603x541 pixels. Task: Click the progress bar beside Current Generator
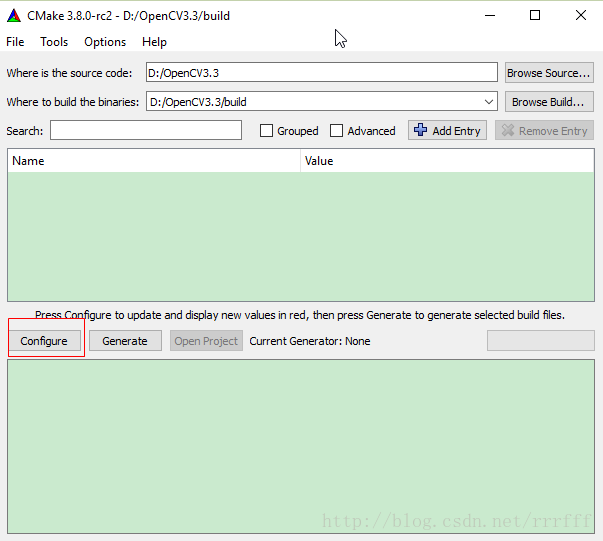coord(540,341)
